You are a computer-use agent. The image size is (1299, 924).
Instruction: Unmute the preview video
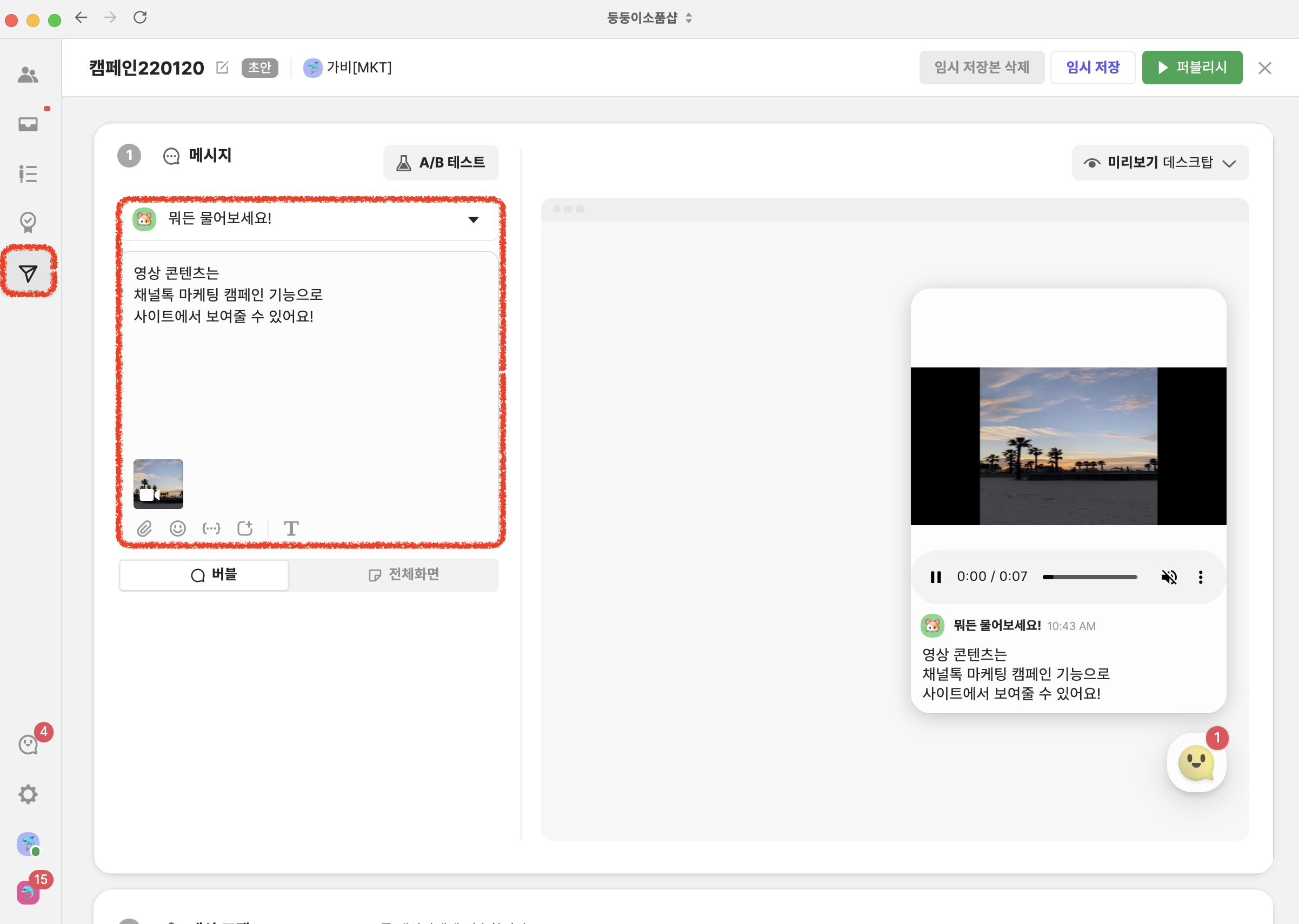[x=1169, y=577]
